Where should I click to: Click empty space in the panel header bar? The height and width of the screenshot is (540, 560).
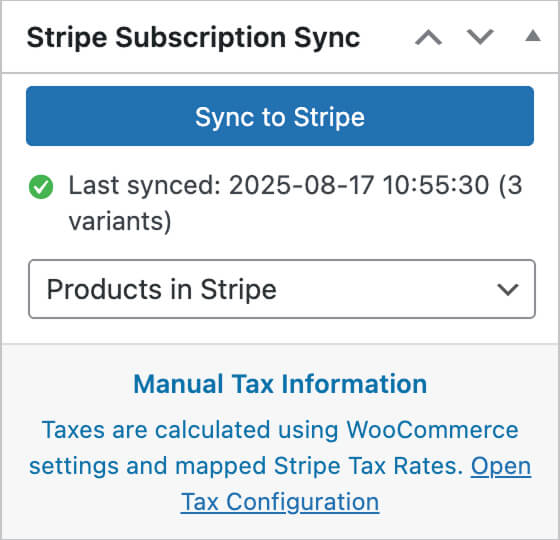[x=388, y=38]
